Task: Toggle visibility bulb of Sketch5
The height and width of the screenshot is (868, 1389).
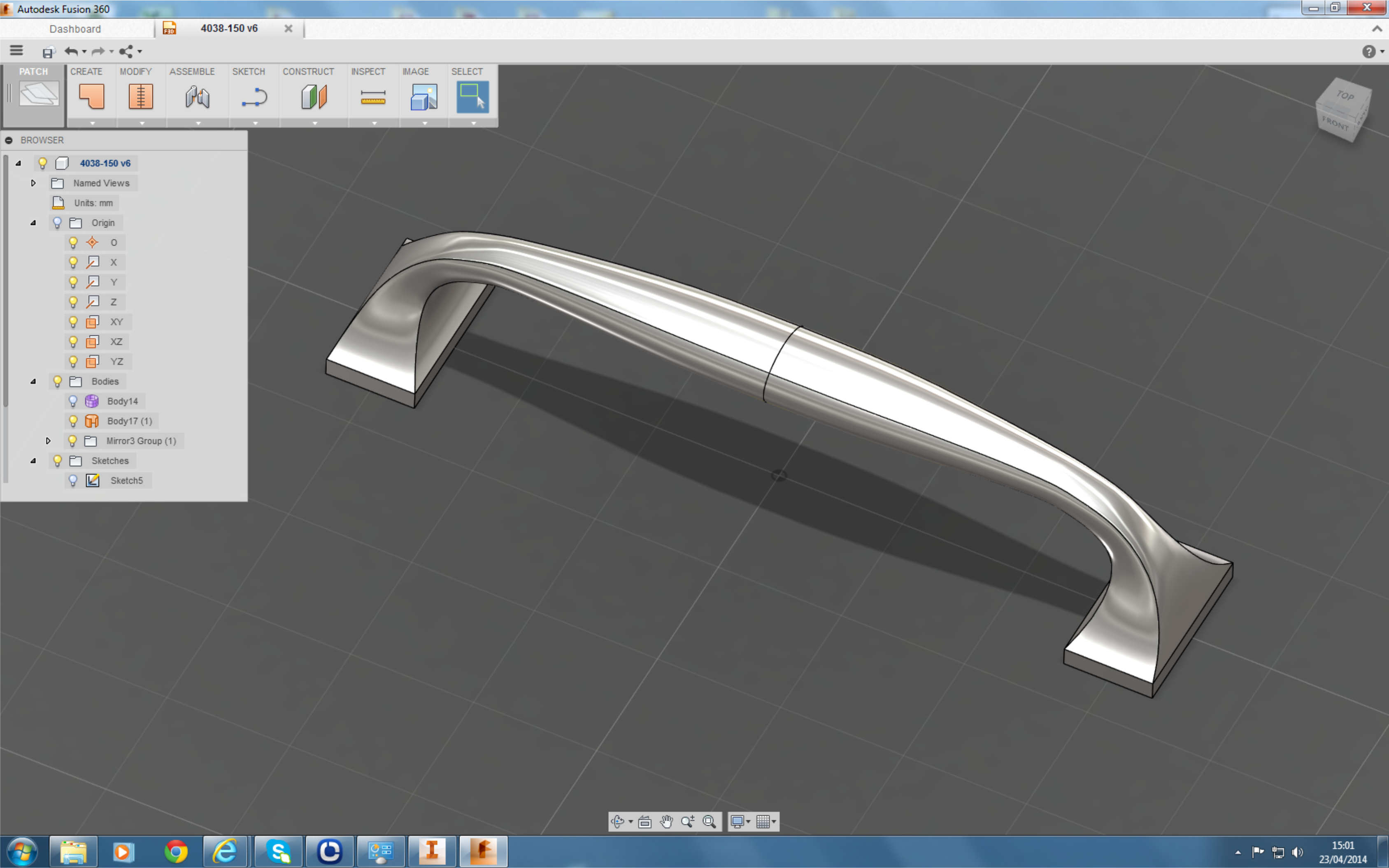Action: [x=73, y=480]
